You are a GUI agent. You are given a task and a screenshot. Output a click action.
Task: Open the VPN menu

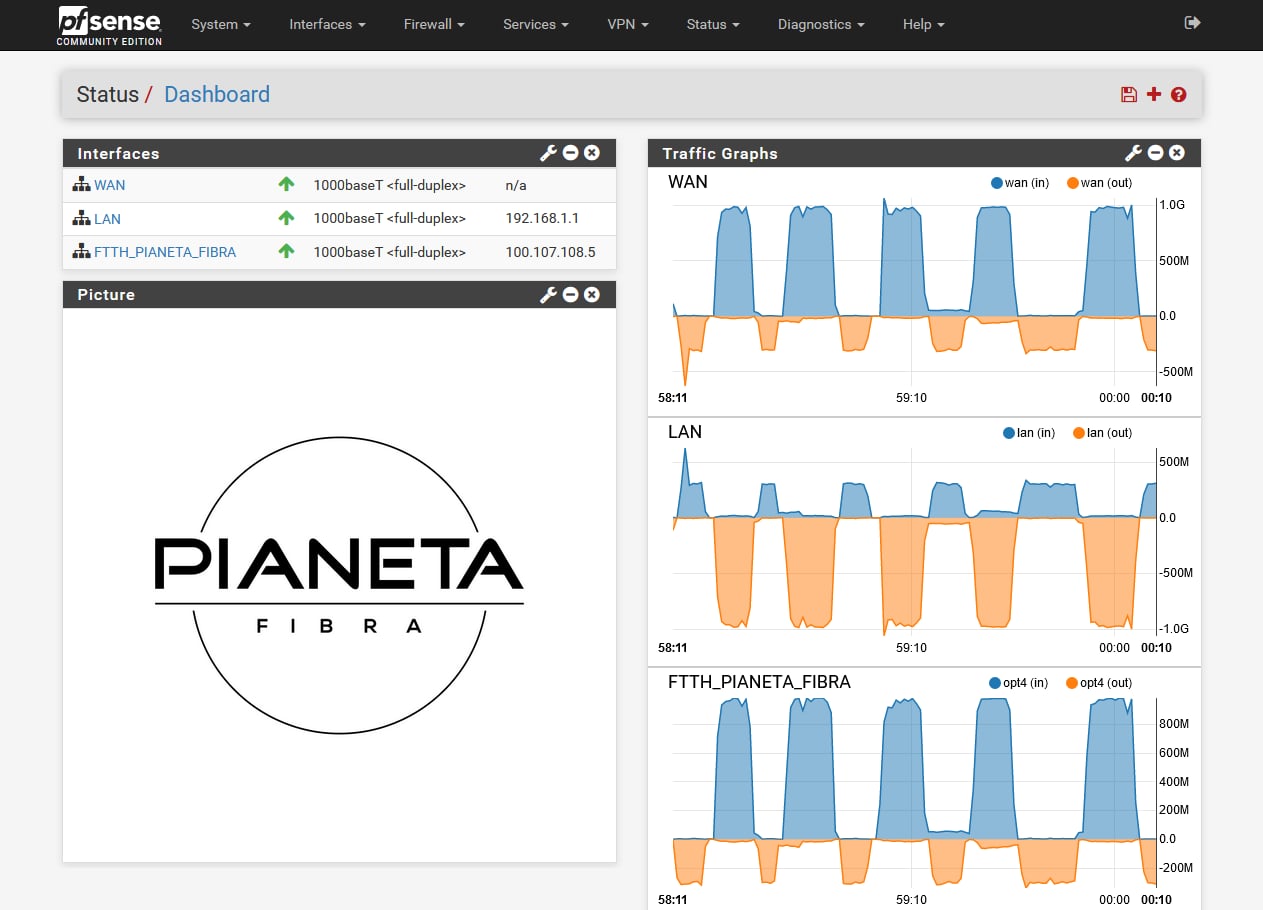[628, 24]
